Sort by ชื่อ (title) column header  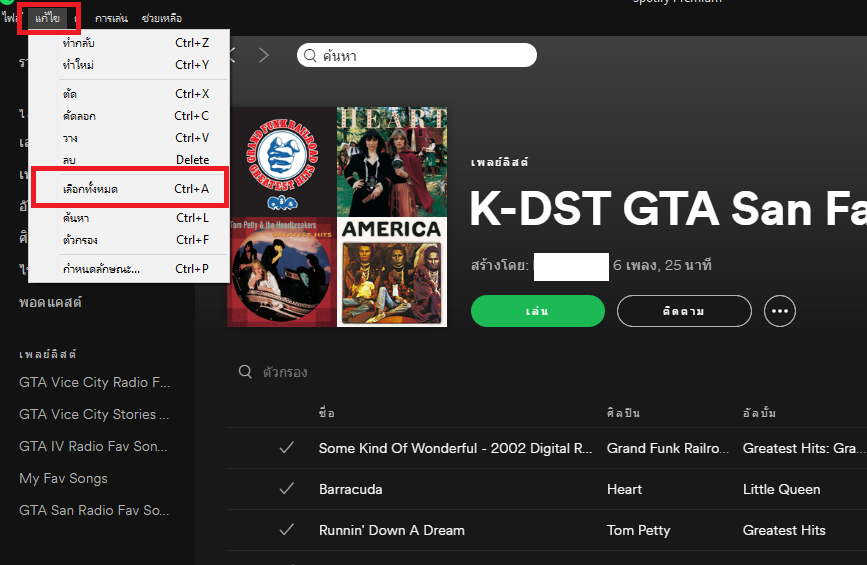(326, 413)
